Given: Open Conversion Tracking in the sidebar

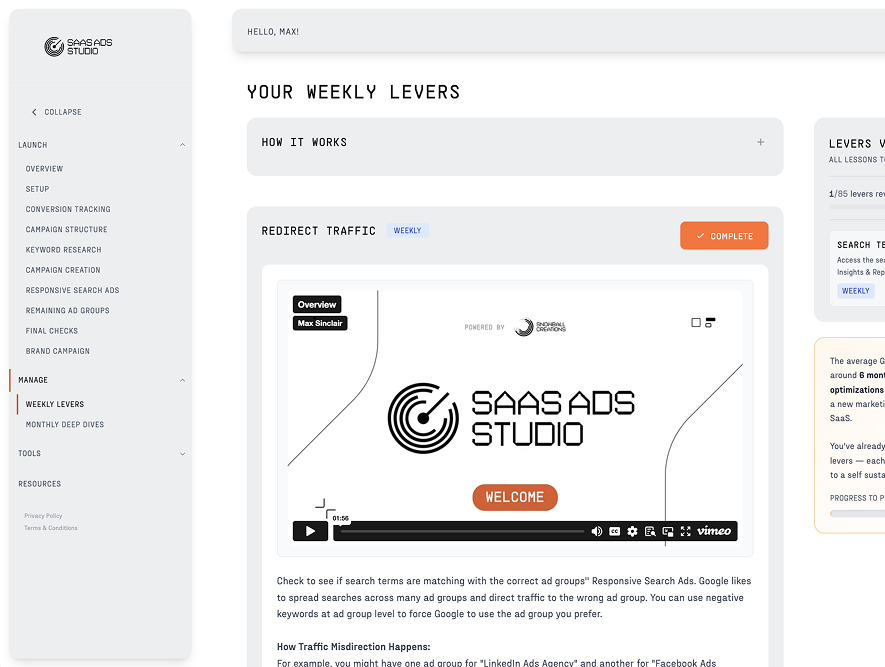Looking at the screenshot, I should pyautogui.click(x=68, y=209).
